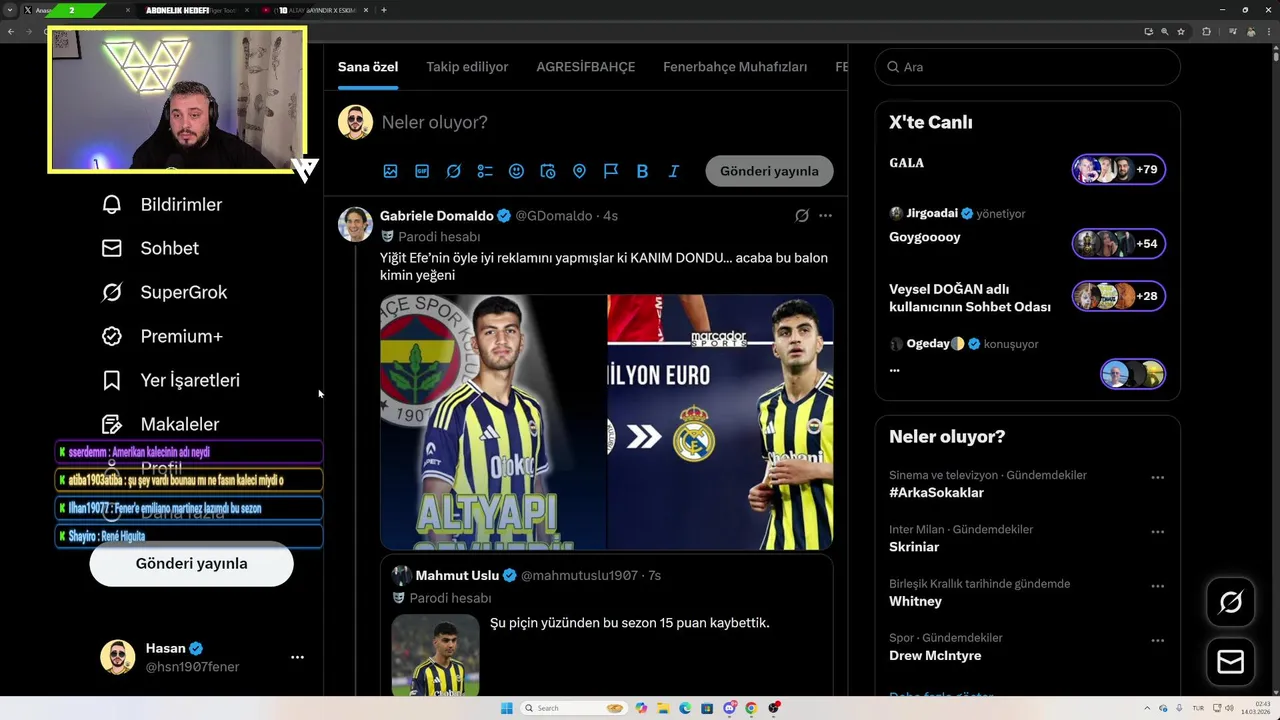
Task: Open Makaleler from sidebar
Action: click(160, 424)
